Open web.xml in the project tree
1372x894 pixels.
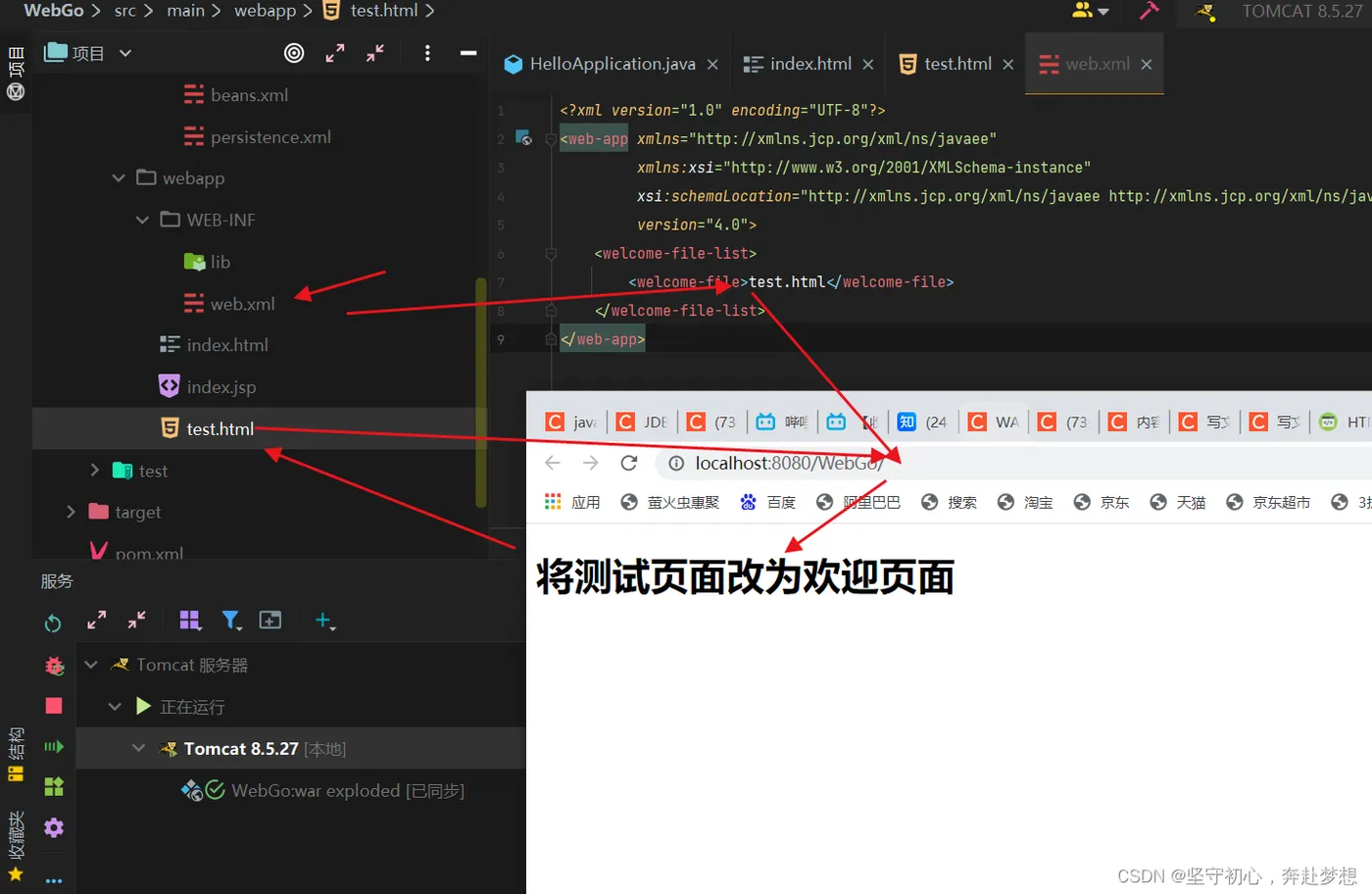point(230,304)
